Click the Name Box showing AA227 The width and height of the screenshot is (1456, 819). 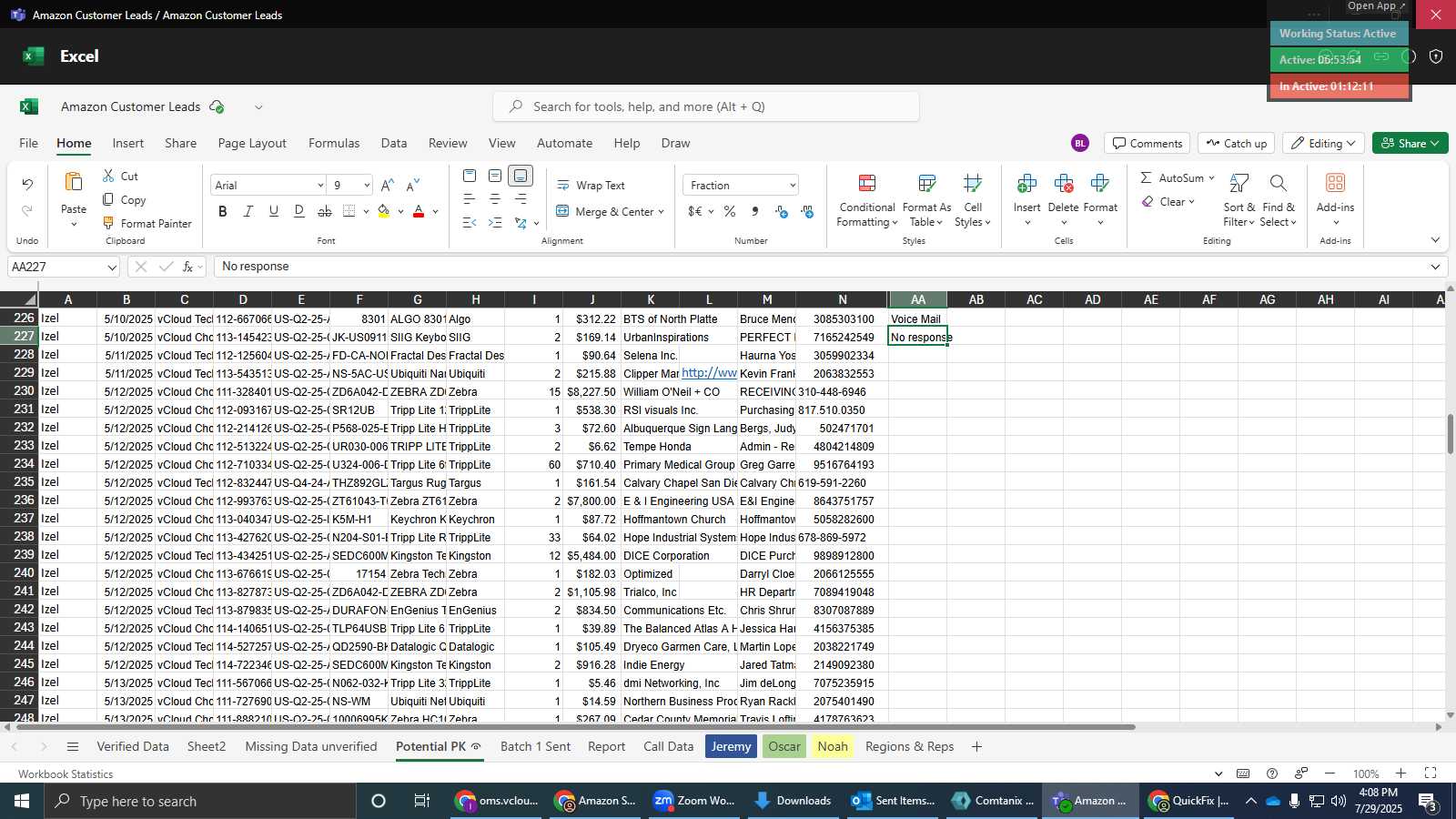[x=63, y=267]
